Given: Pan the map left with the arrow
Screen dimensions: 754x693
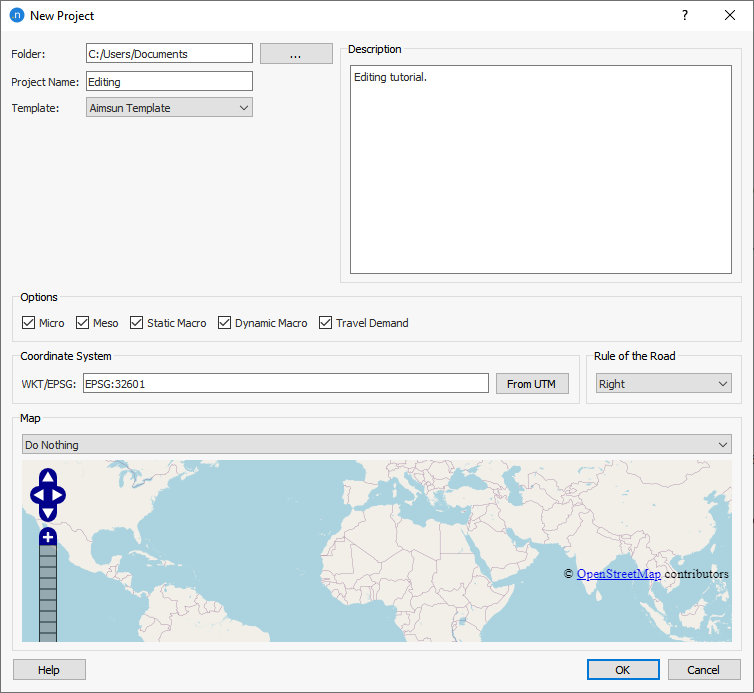Looking at the screenshot, I should [x=36, y=495].
